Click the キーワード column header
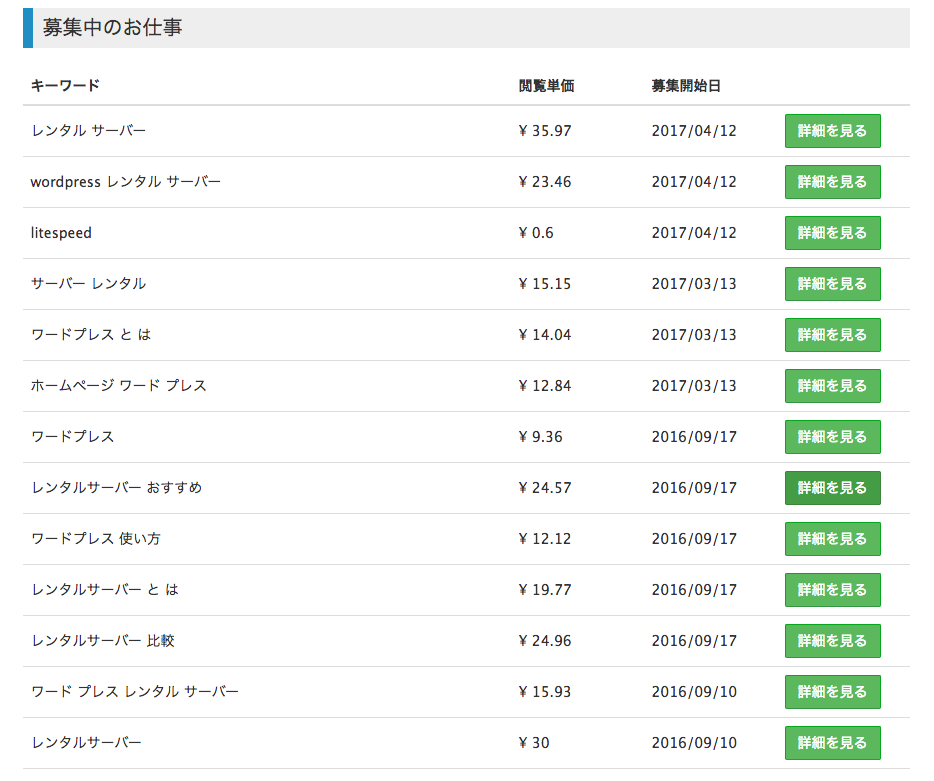 65,86
